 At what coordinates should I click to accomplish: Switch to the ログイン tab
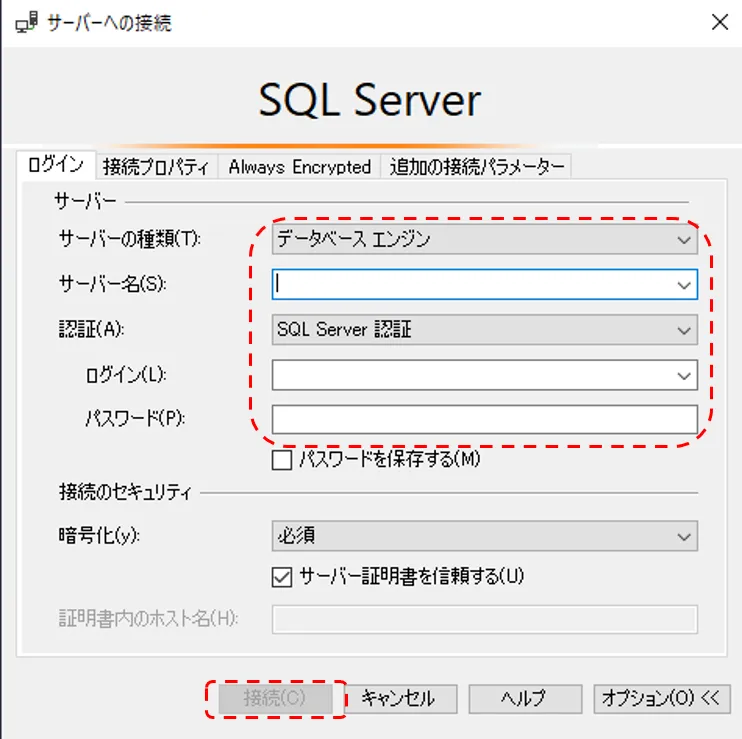point(56,166)
